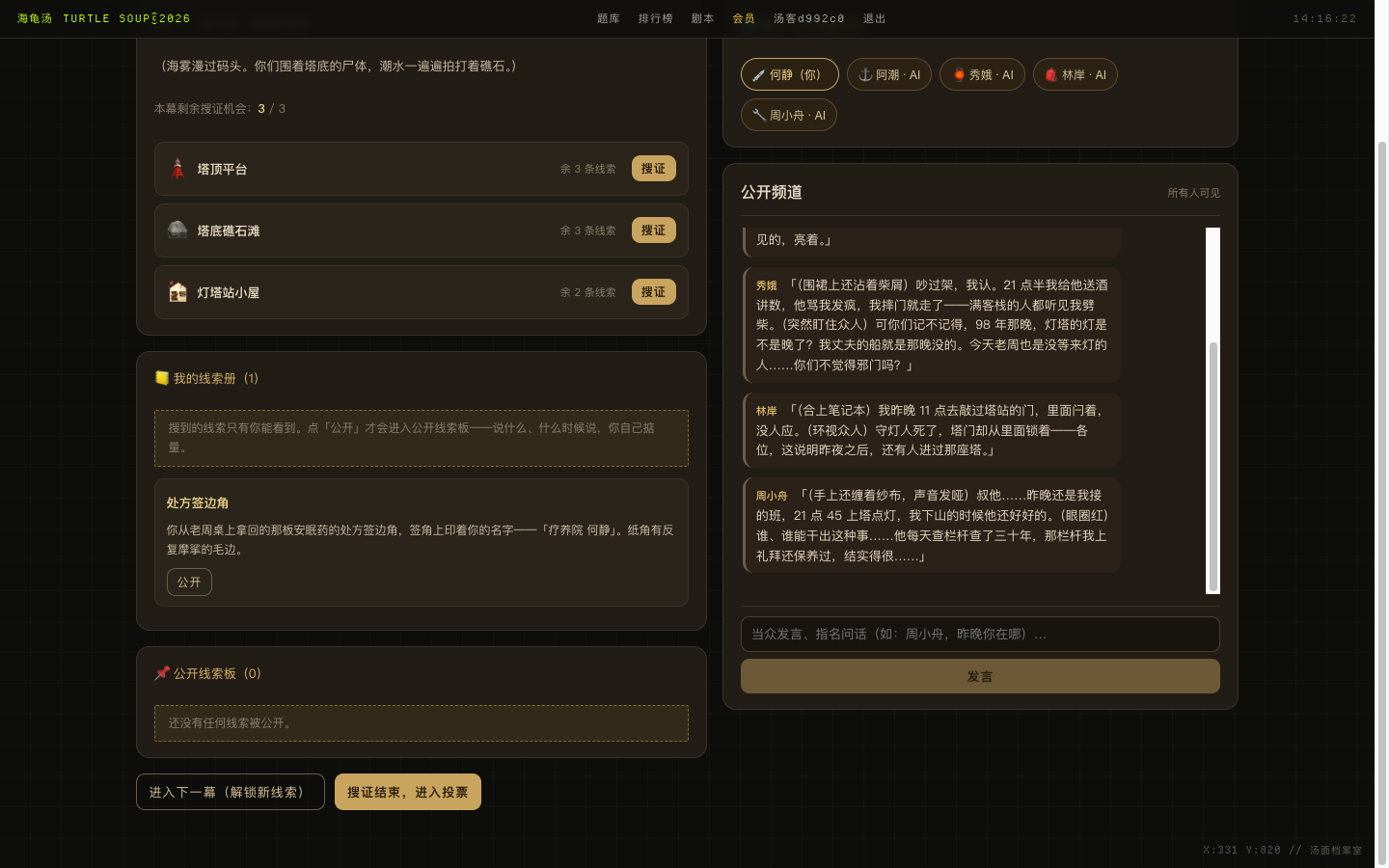Click the anchor icon on 阿潮 chip
Image resolution: width=1389 pixels, height=868 pixels.
point(865,75)
